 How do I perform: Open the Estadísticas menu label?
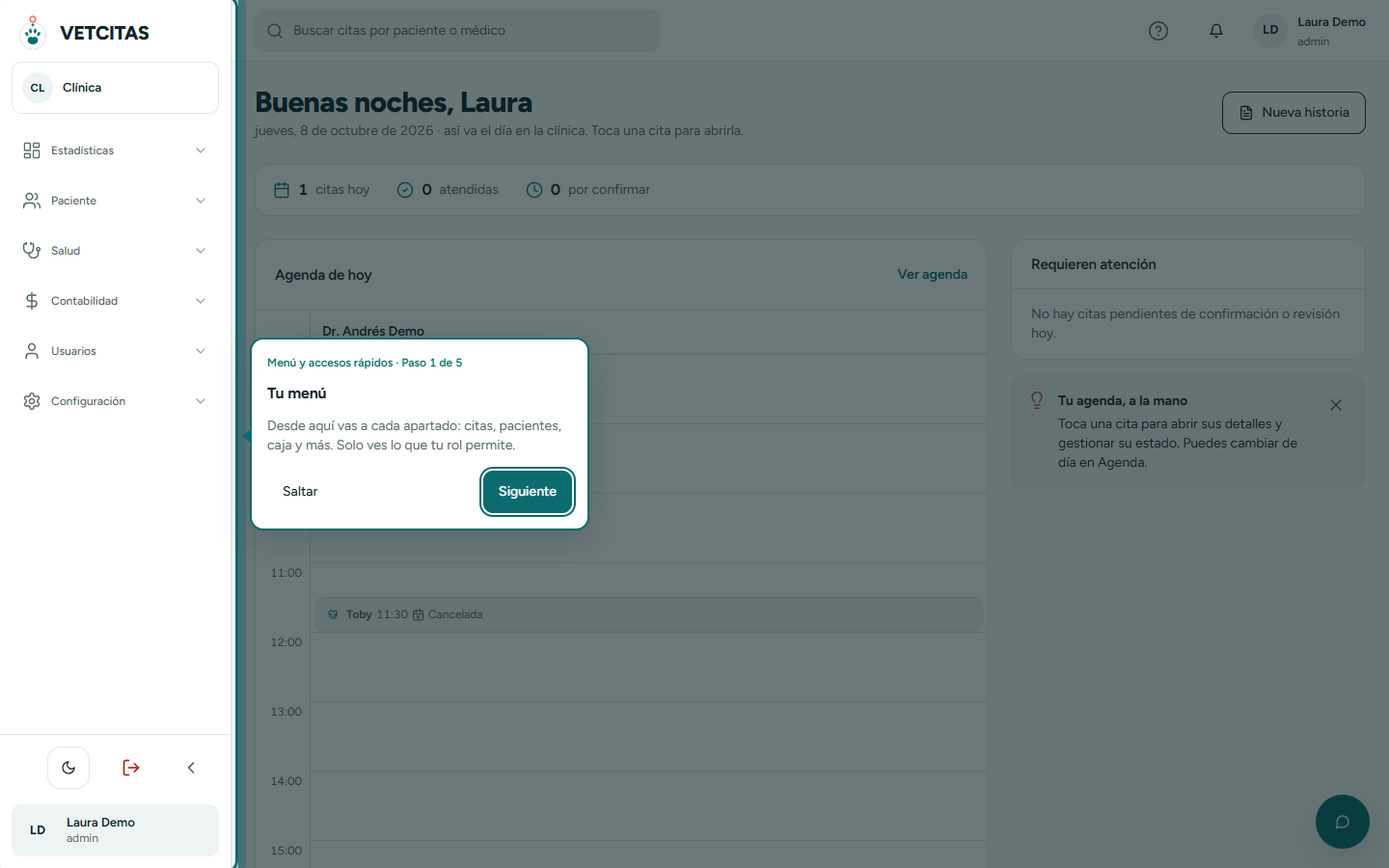82,150
